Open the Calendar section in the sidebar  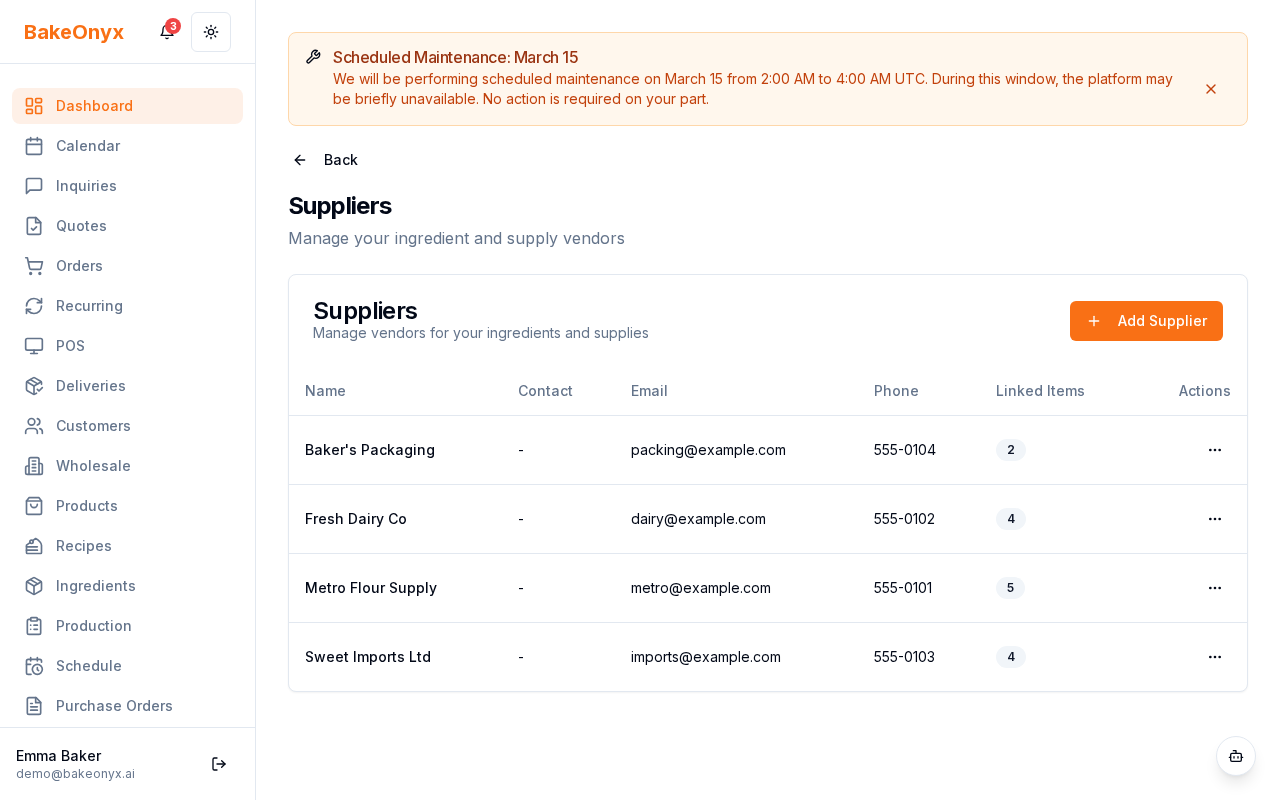click(88, 146)
